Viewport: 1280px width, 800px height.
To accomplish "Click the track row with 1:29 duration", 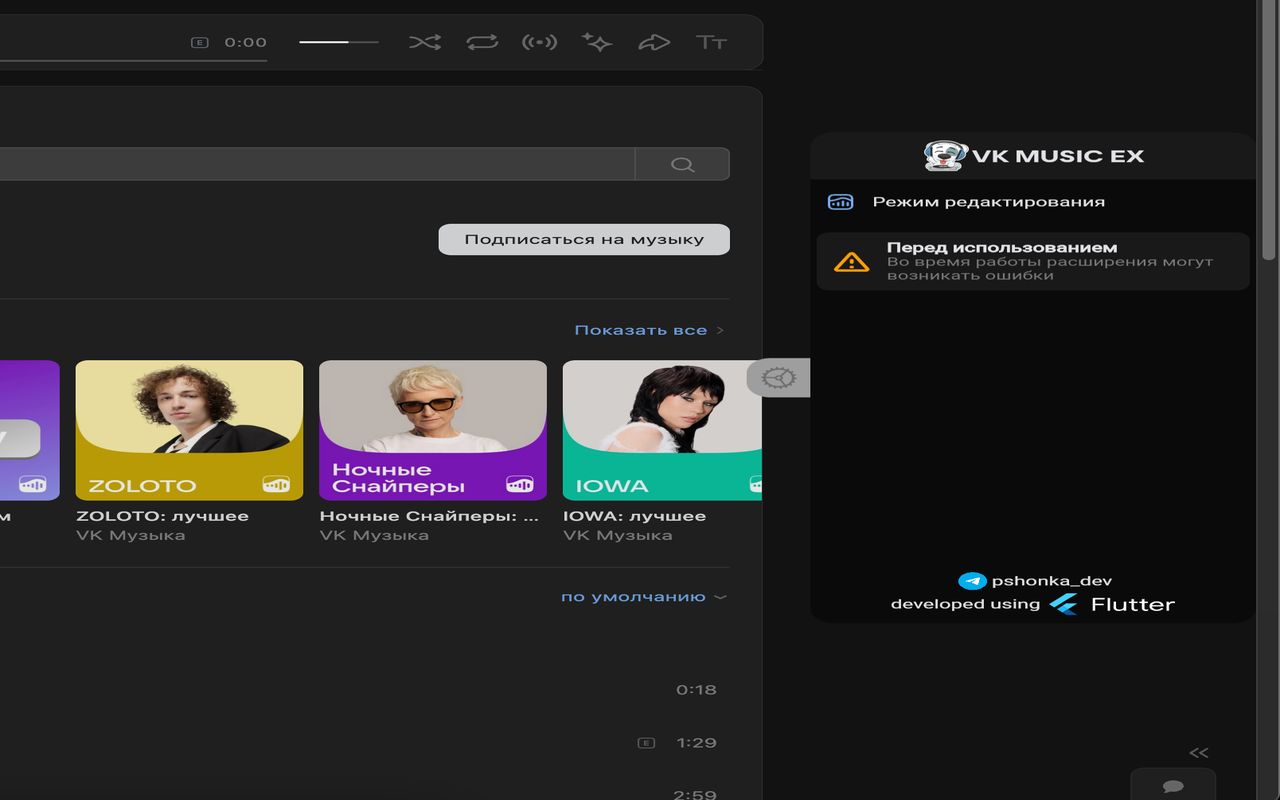I will [364, 743].
